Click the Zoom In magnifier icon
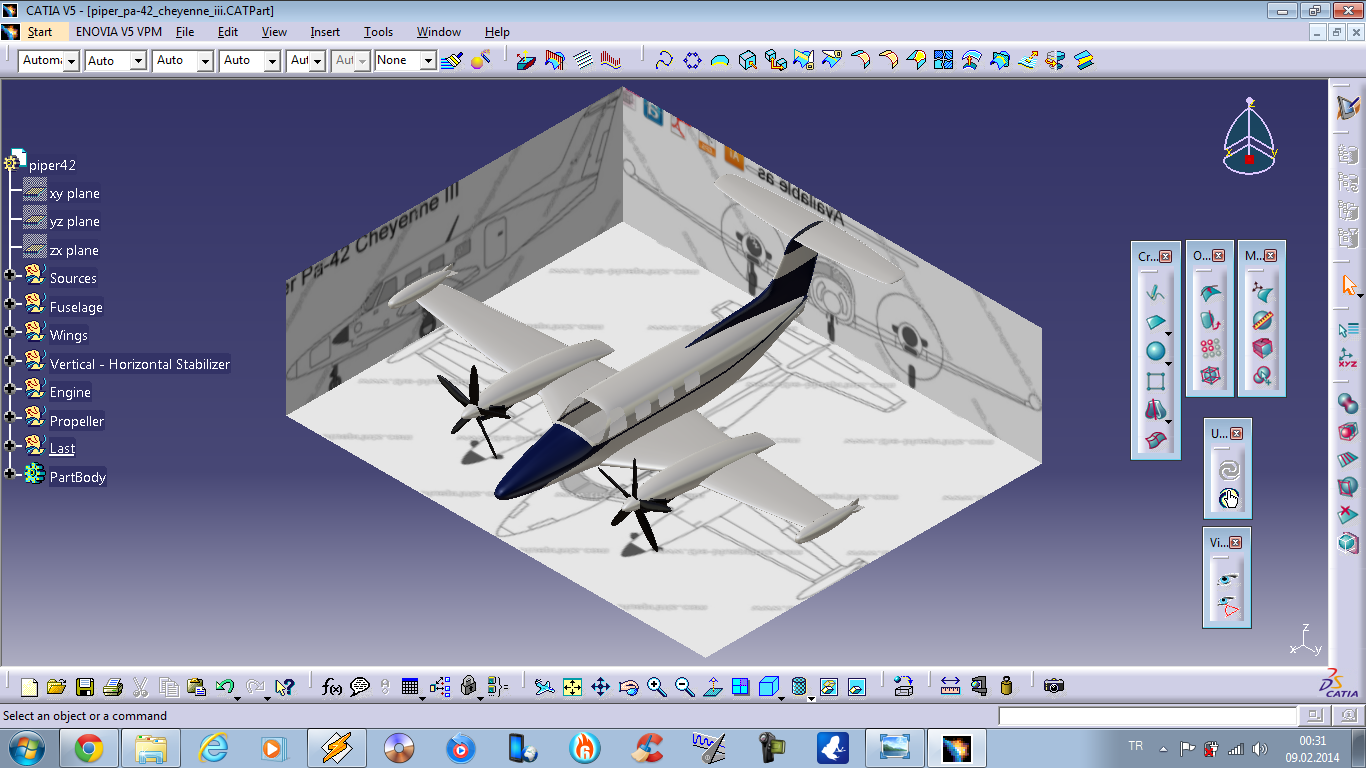Viewport: 1366px width, 768px height. click(x=656, y=687)
